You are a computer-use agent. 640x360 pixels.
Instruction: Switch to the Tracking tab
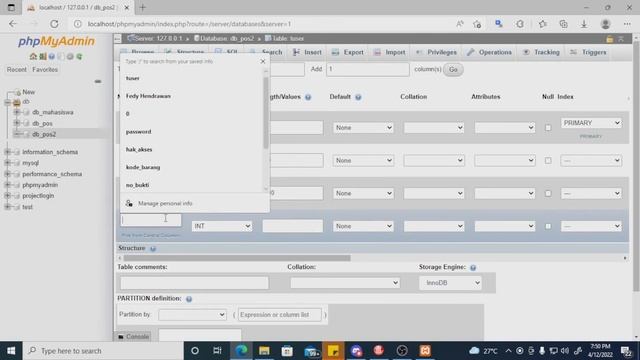pos(541,52)
